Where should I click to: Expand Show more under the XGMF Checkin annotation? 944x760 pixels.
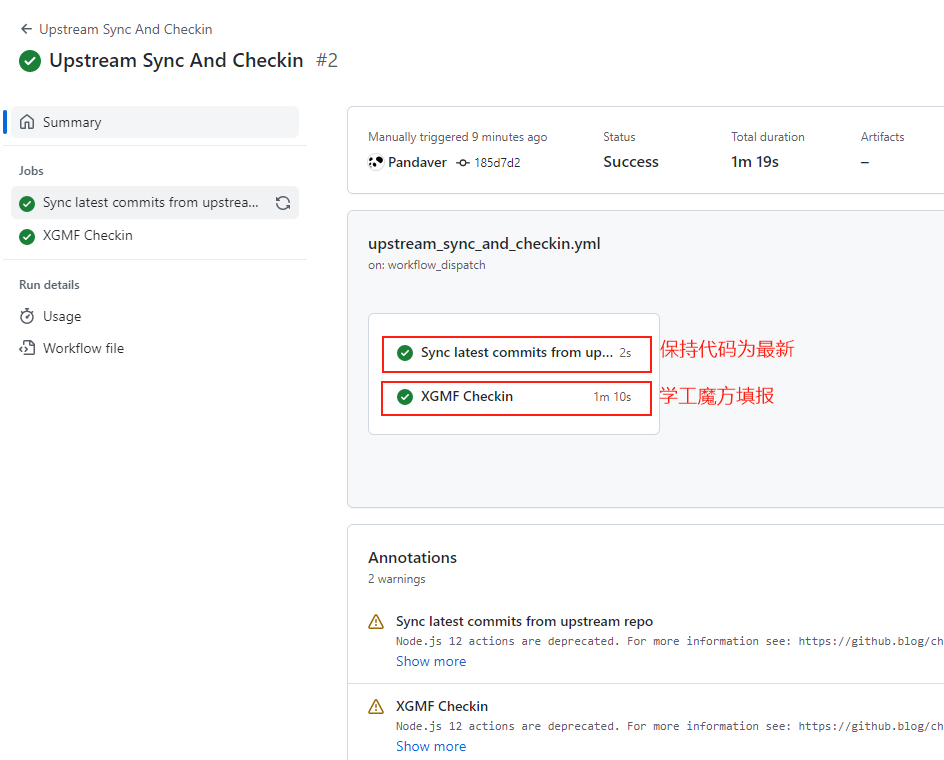(x=431, y=746)
